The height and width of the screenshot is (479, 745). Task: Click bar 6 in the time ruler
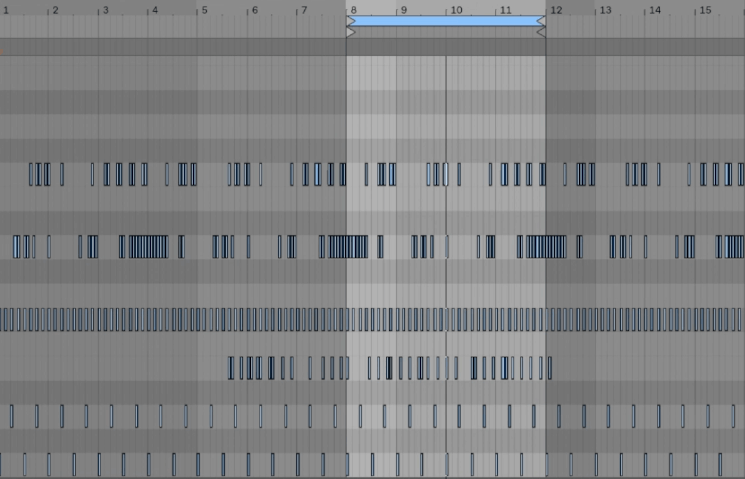(x=255, y=10)
